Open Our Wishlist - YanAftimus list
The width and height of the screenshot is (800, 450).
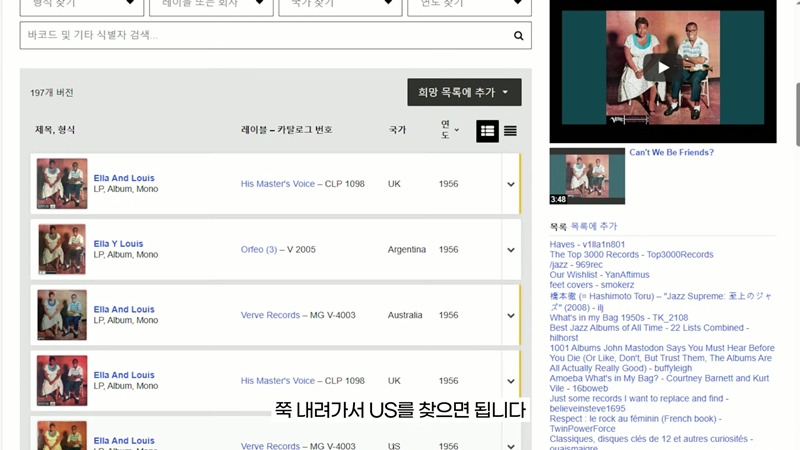[x=599, y=274]
